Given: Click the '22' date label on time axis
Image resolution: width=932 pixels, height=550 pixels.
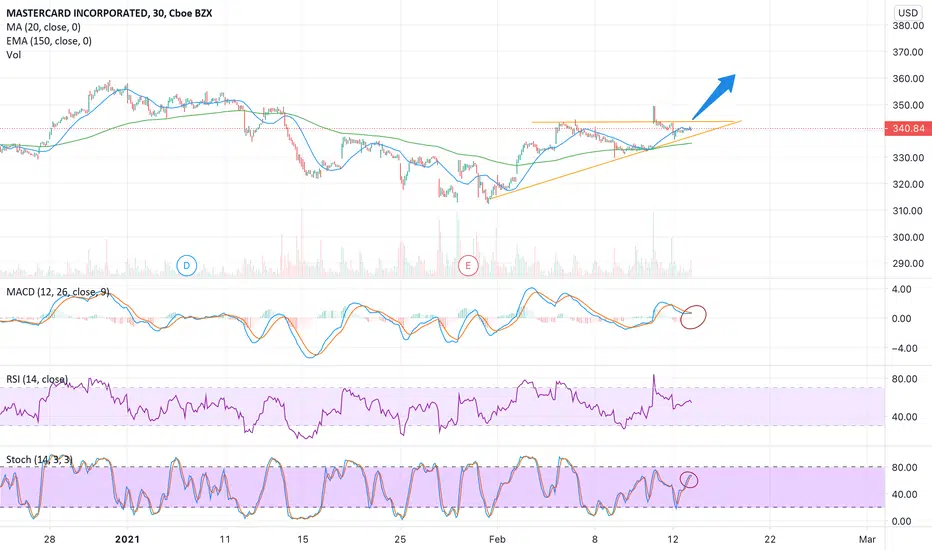Looking at the screenshot, I should click(x=770, y=539).
